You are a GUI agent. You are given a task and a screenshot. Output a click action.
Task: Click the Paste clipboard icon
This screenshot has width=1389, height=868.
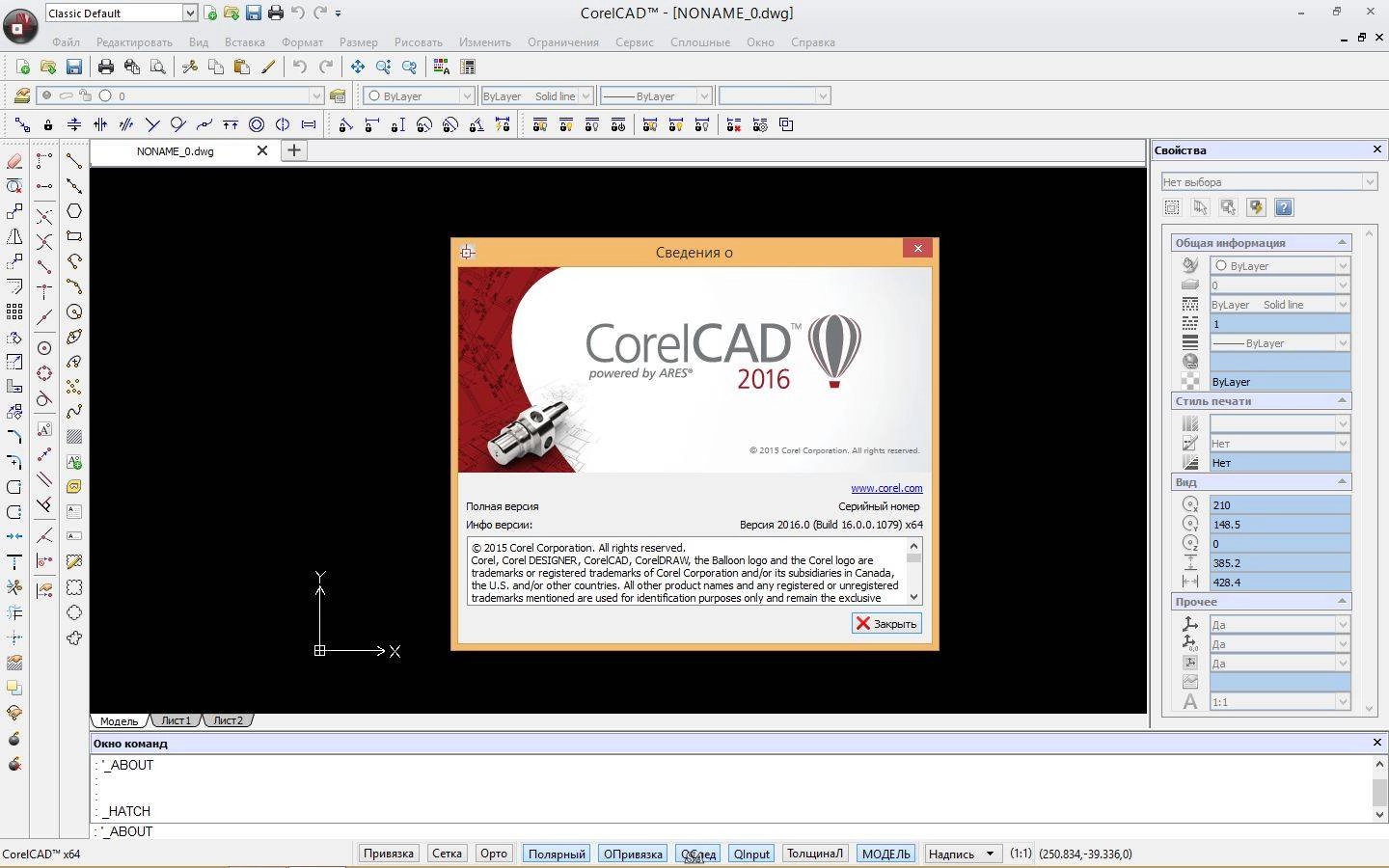[x=242, y=67]
